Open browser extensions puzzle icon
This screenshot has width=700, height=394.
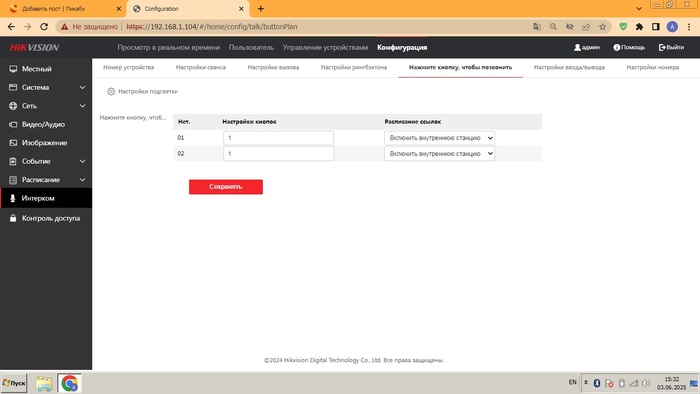pos(639,27)
